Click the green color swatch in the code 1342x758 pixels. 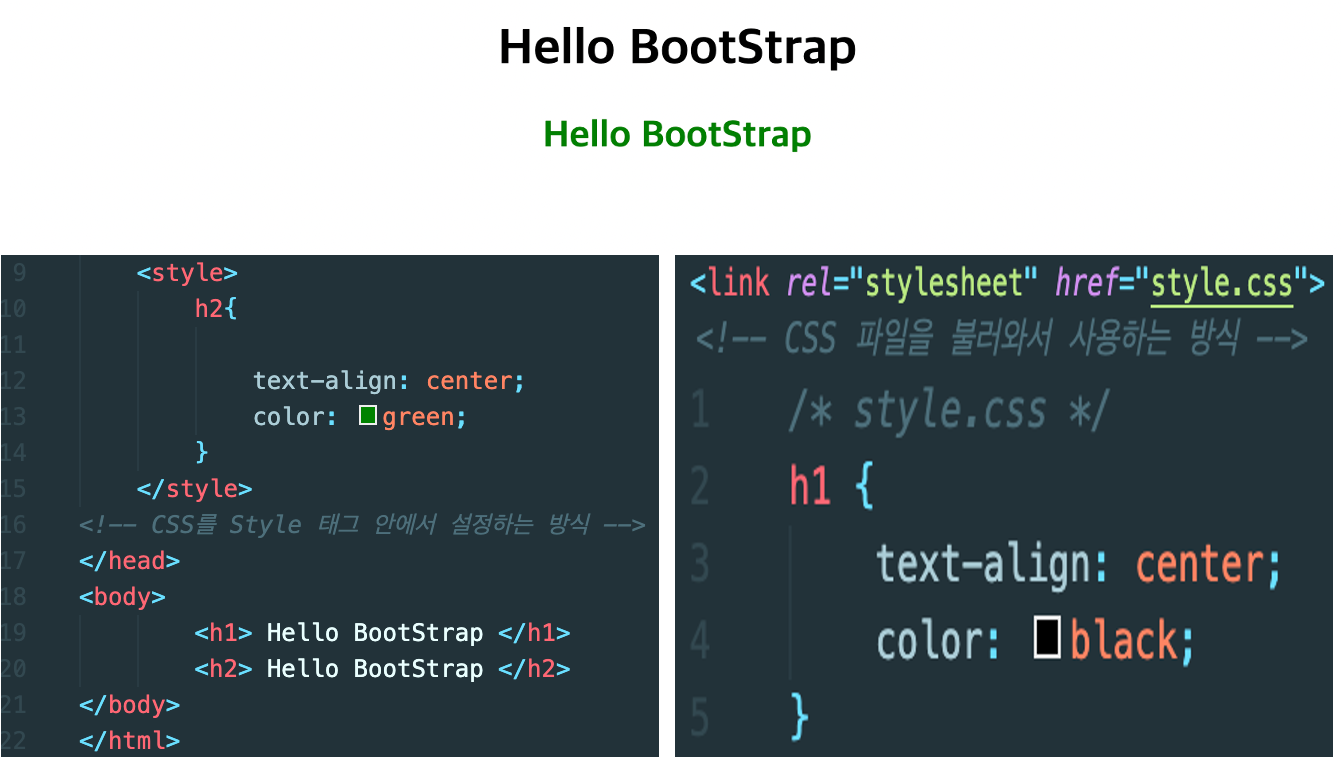click(367, 415)
